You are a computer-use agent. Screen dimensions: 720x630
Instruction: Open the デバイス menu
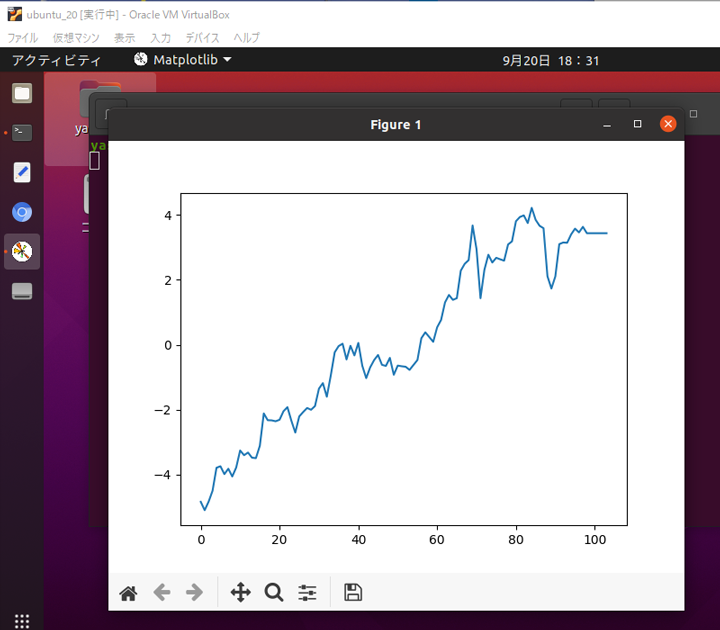tap(202, 38)
